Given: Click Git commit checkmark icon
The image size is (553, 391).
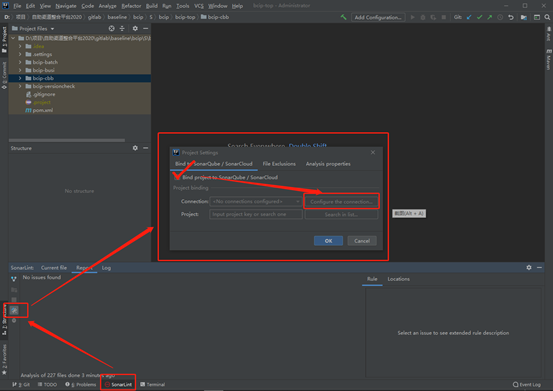Looking at the screenshot, I should (479, 17).
